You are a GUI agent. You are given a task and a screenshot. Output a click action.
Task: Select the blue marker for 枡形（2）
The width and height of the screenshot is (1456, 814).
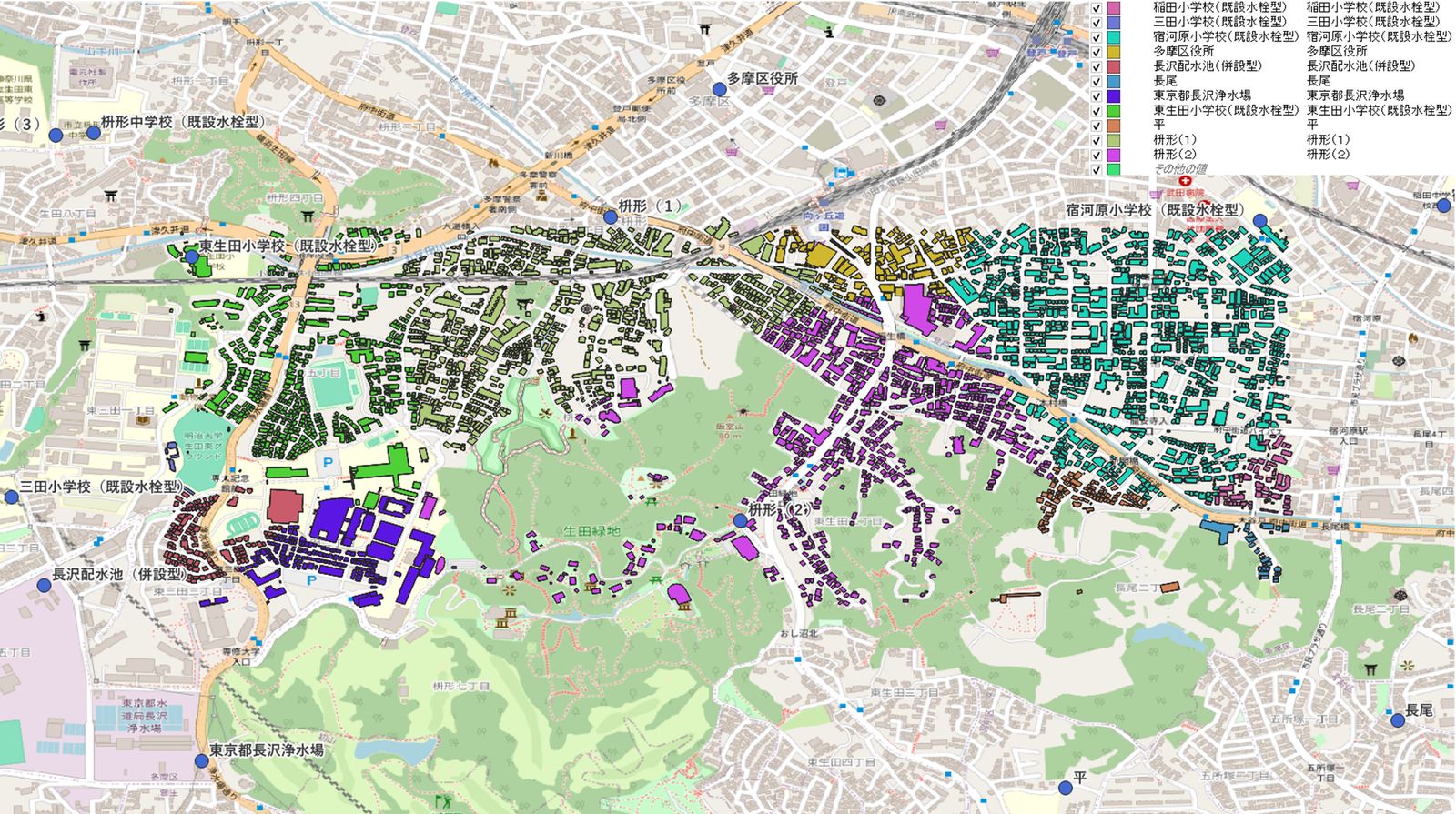[740, 520]
